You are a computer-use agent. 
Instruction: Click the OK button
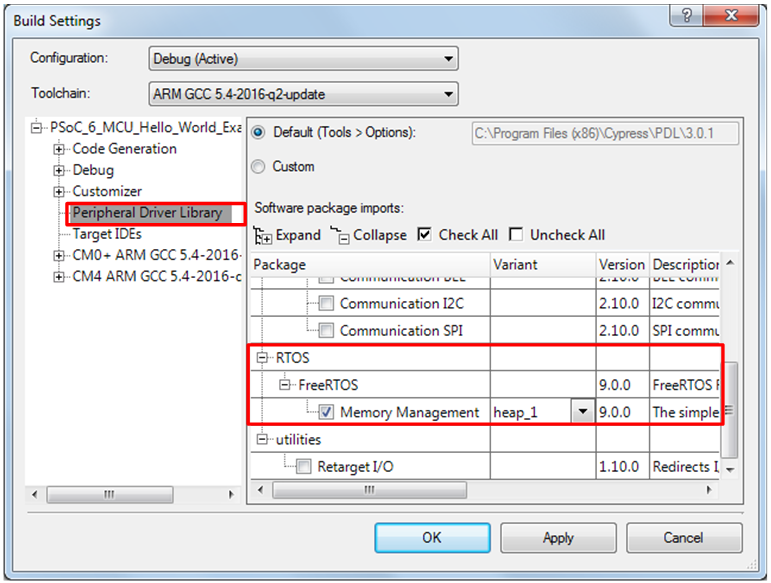[x=432, y=538]
